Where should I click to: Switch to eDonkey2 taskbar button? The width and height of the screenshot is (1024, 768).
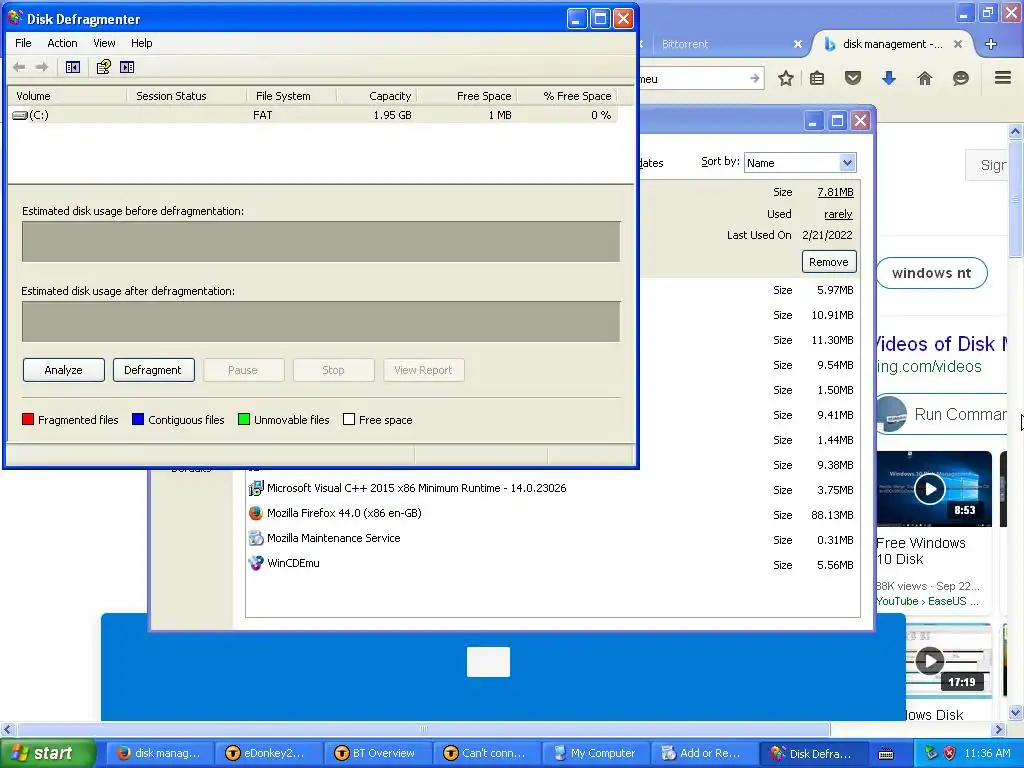coord(268,753)
